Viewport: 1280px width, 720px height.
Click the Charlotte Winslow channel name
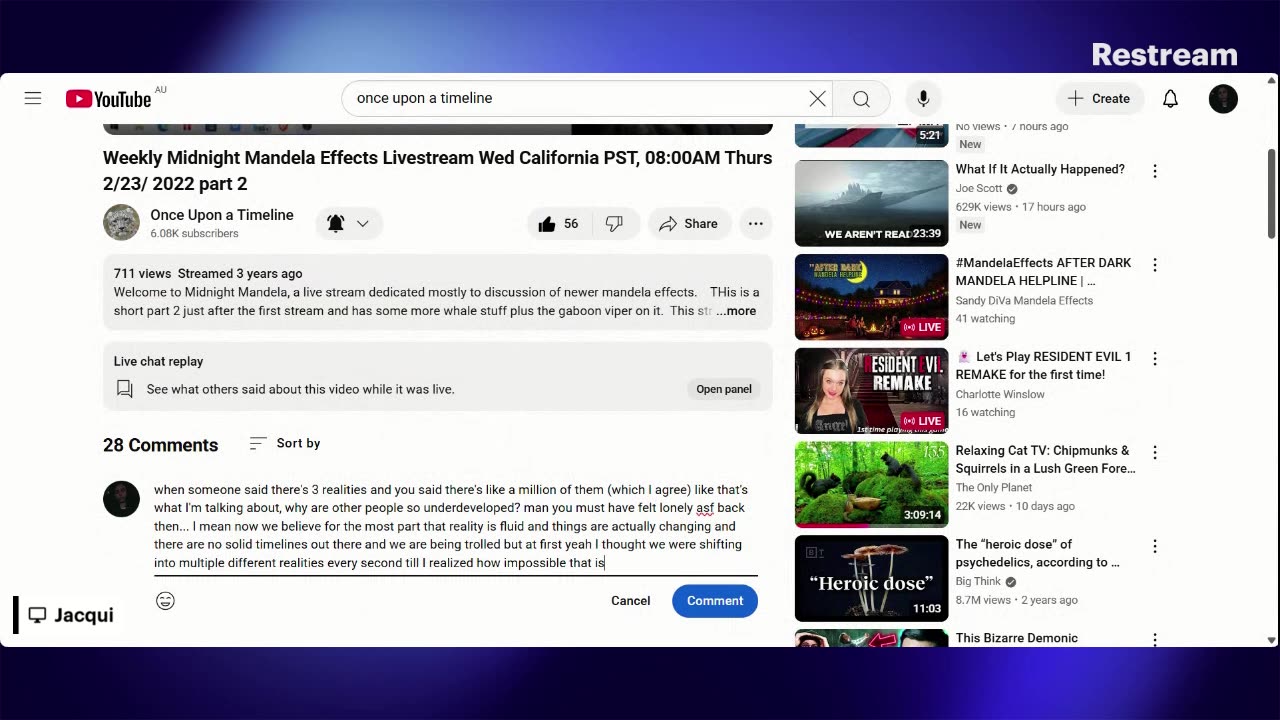point(1000,394)
